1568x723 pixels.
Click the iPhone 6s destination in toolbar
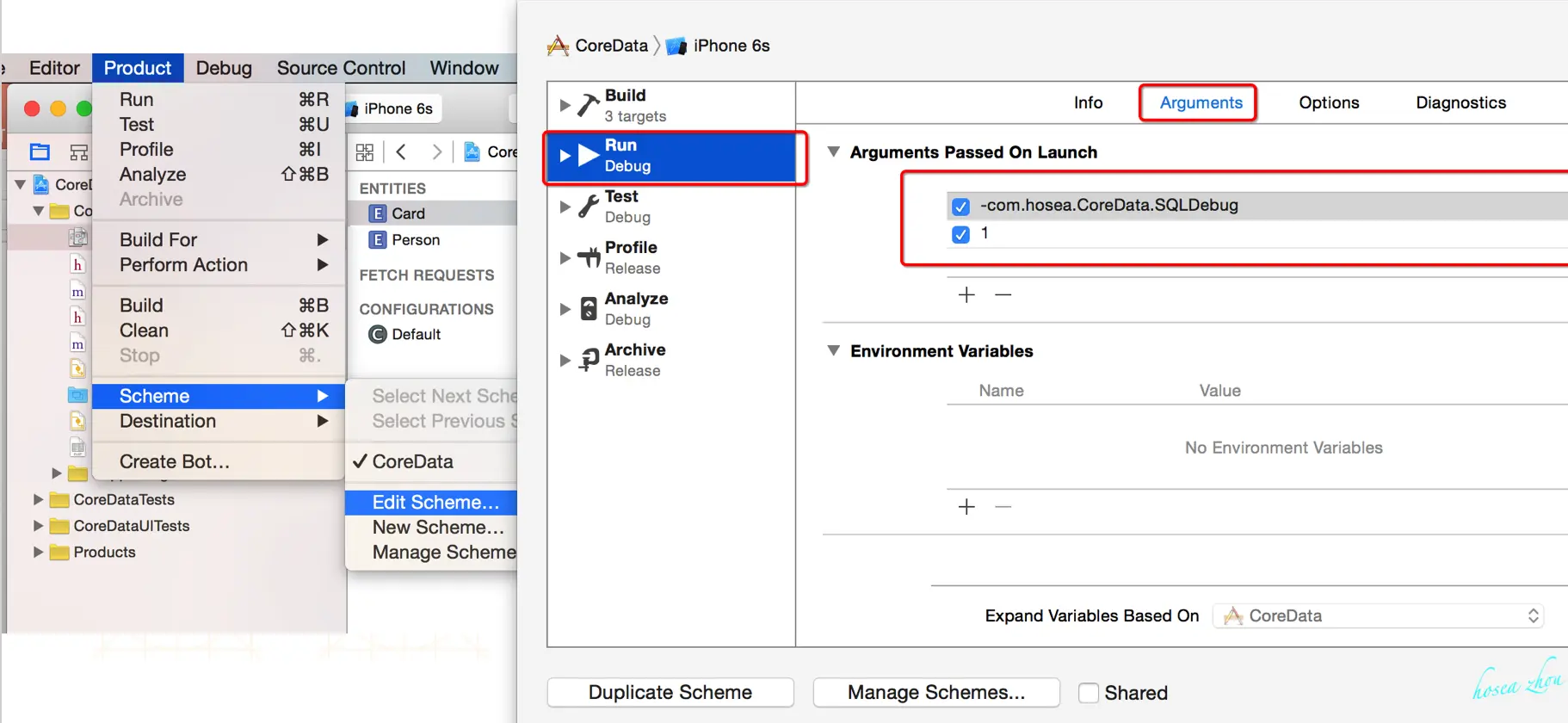point(393,108)
